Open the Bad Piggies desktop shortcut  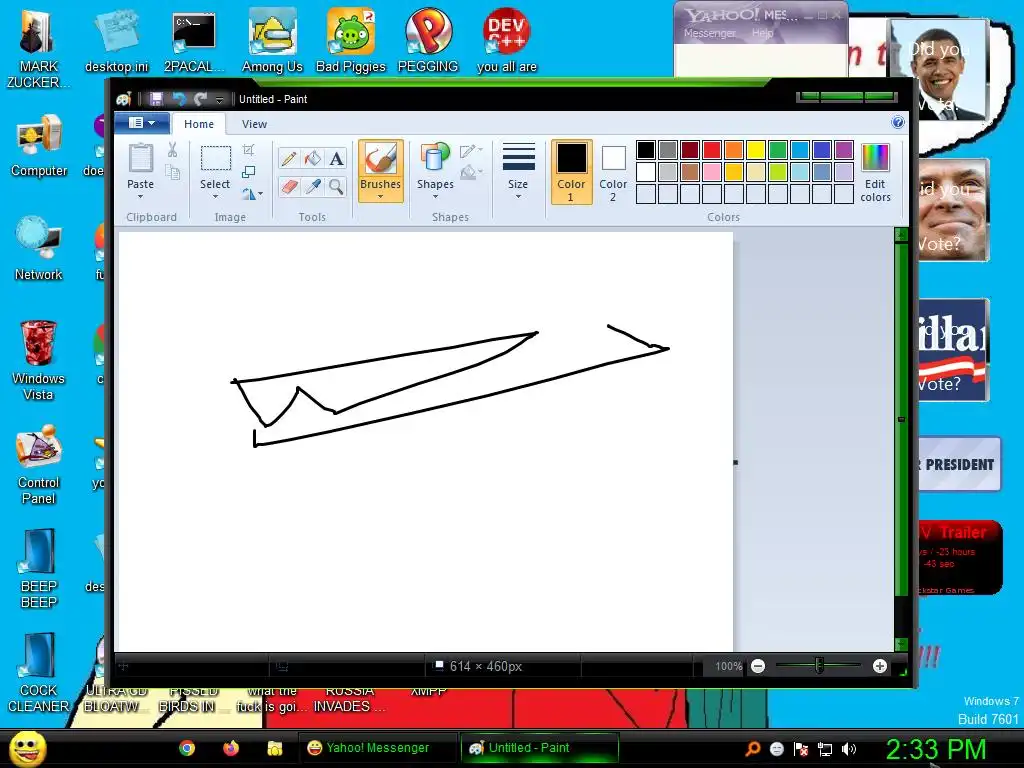pyautogui.click(x=351, y=40)
